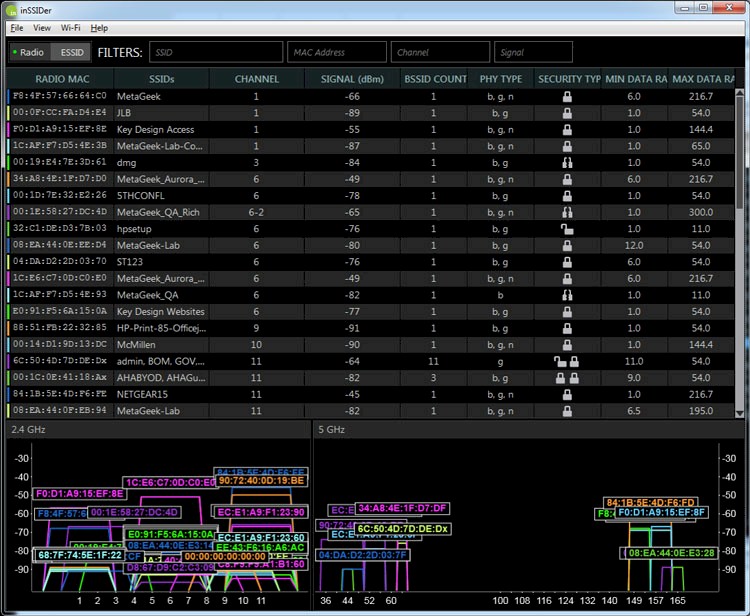Click the security icon in dmg row
This screenshot has width=750, height=616.
pos(567,163)
